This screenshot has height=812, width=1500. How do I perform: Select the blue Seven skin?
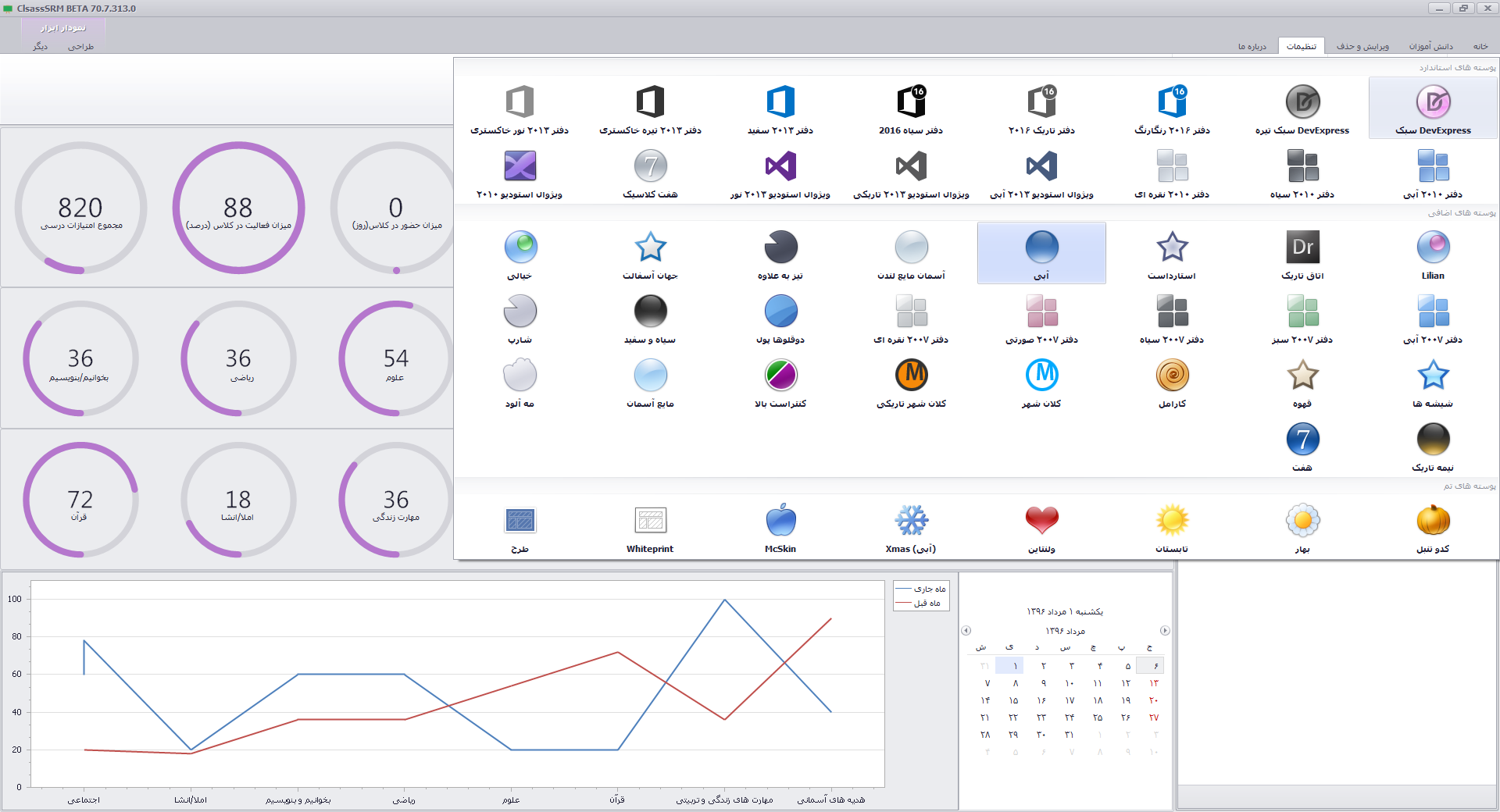(x=1302, y=446)
